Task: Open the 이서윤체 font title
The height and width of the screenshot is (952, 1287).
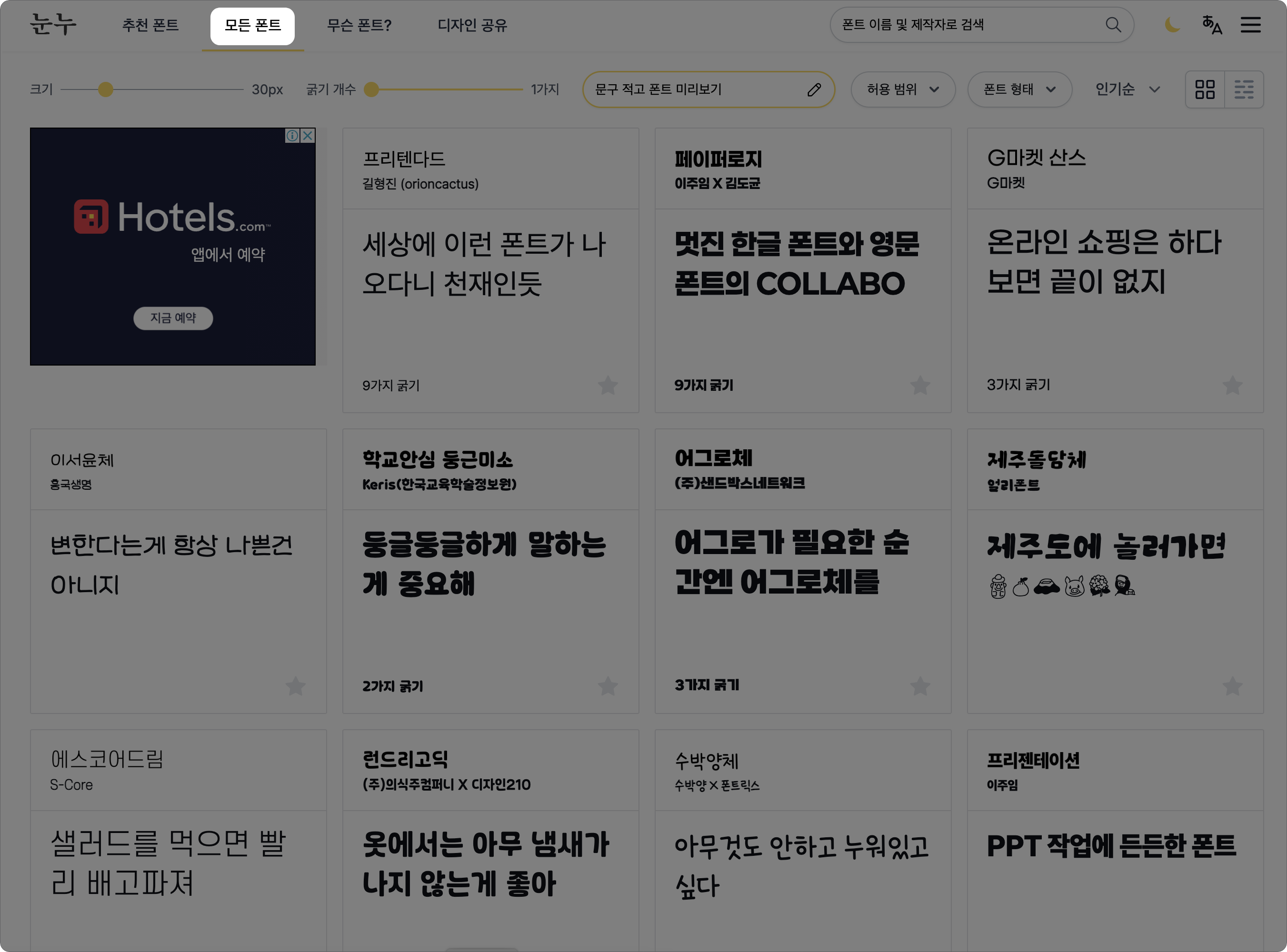Action: click(x=82, y=460)
